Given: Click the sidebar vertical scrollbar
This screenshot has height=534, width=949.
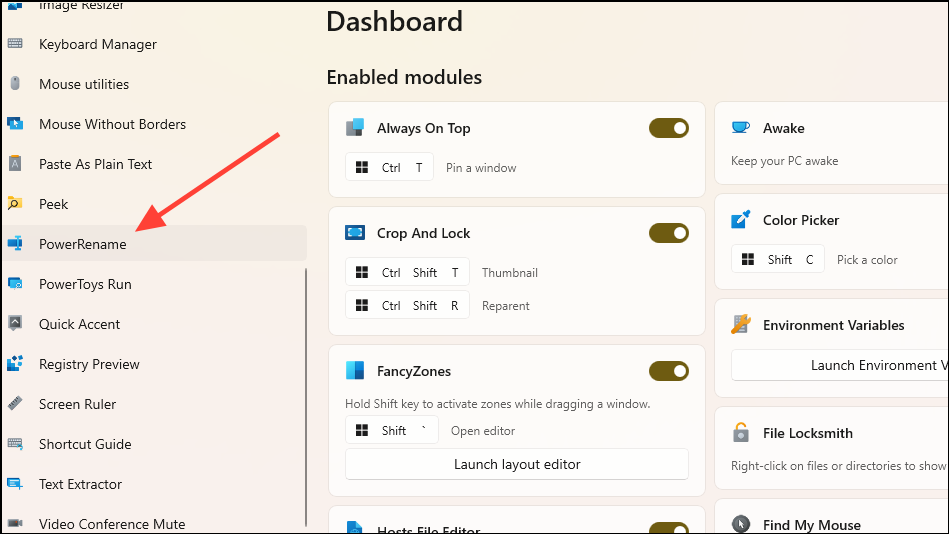Looking at the screenshot, I should pyautogui.click(x=306, y=397).
